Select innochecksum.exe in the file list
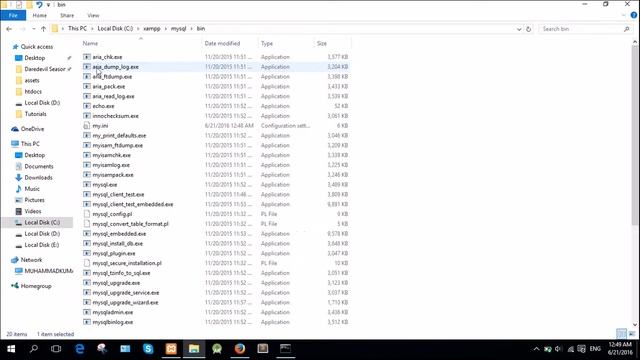Viewport: 640px width, 360px height. click(x=116, y=116)
